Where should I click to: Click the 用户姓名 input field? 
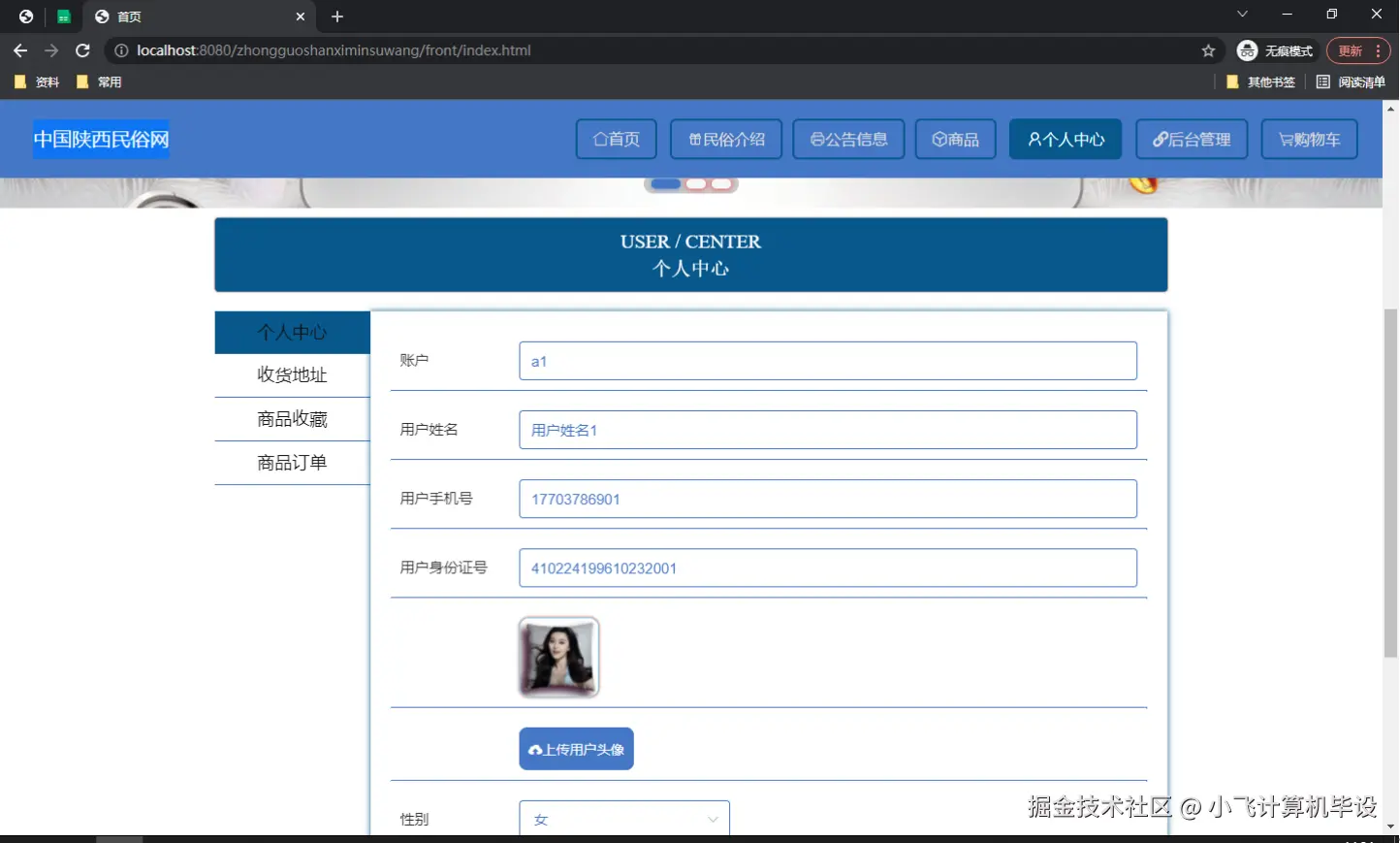tap(828, 430)
